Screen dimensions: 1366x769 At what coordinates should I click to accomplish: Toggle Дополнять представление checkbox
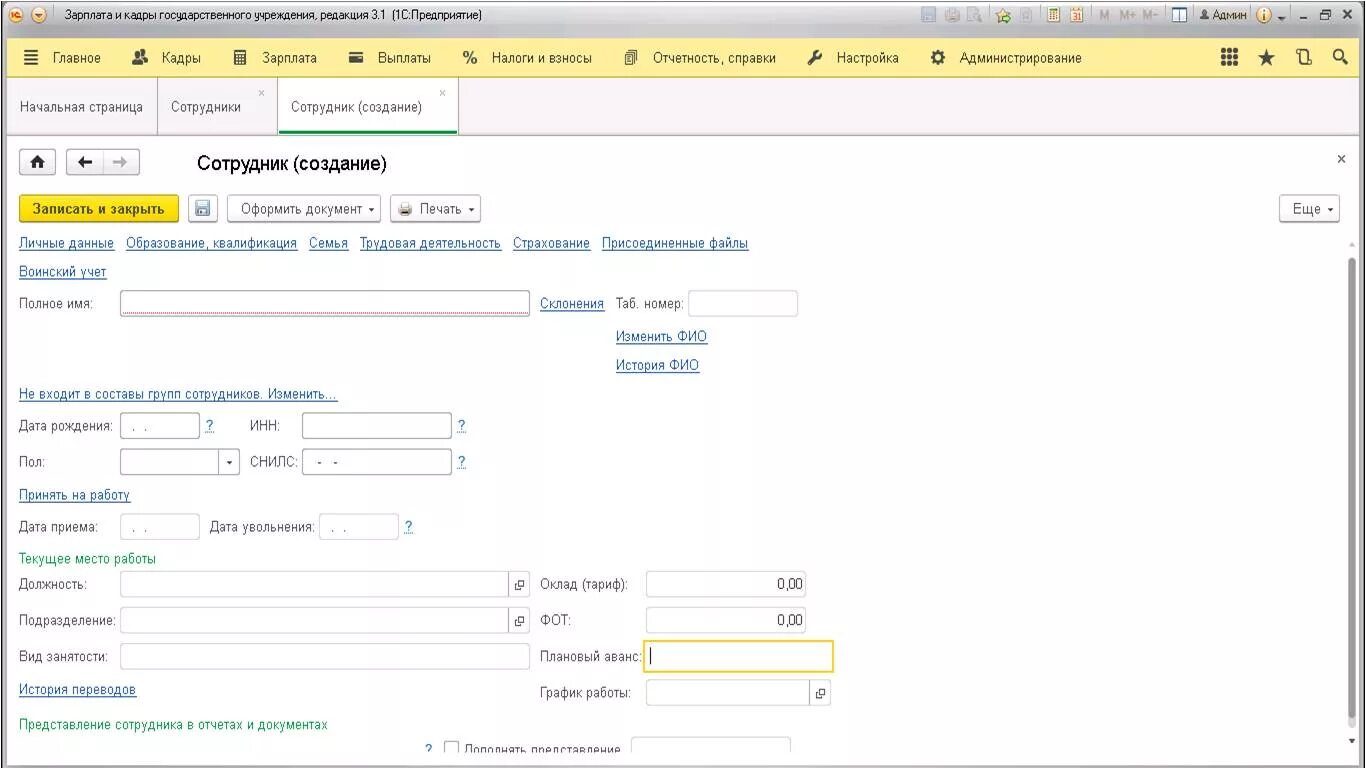tap(451, 748)
